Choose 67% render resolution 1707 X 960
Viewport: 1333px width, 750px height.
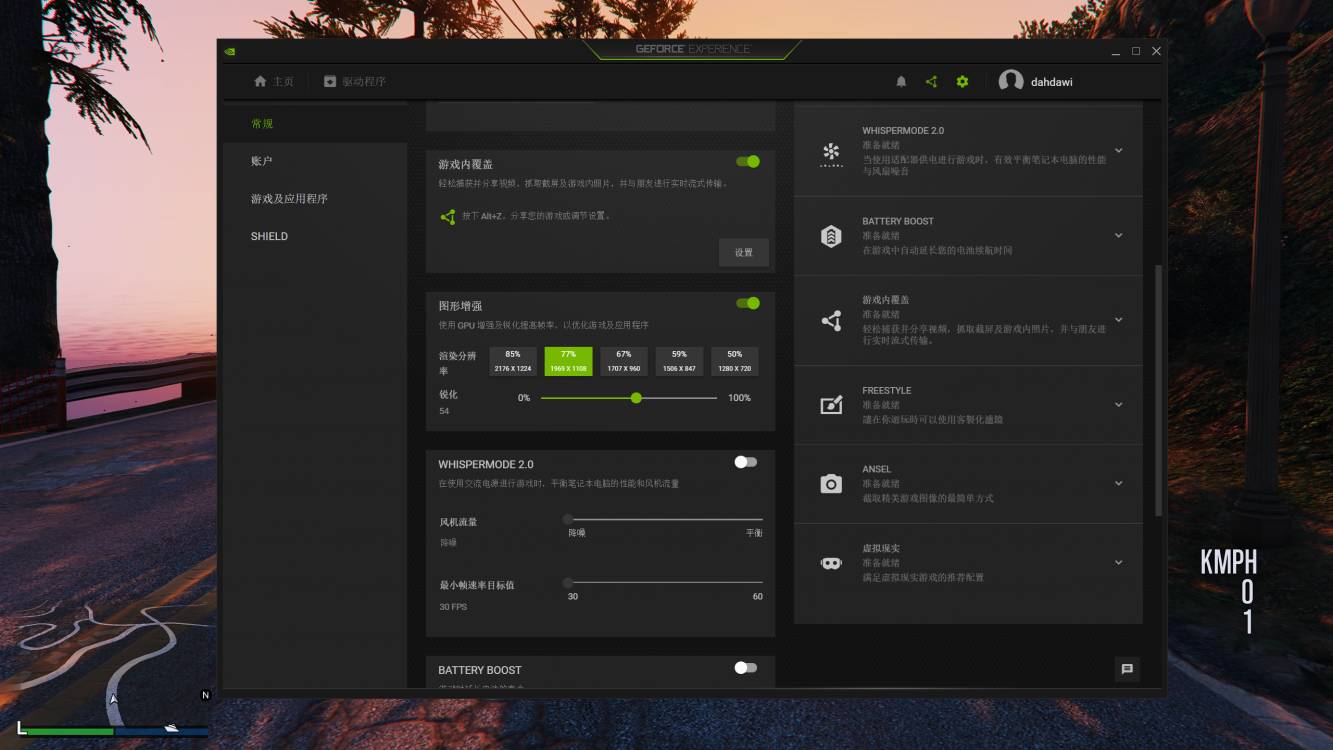[624, 361]
